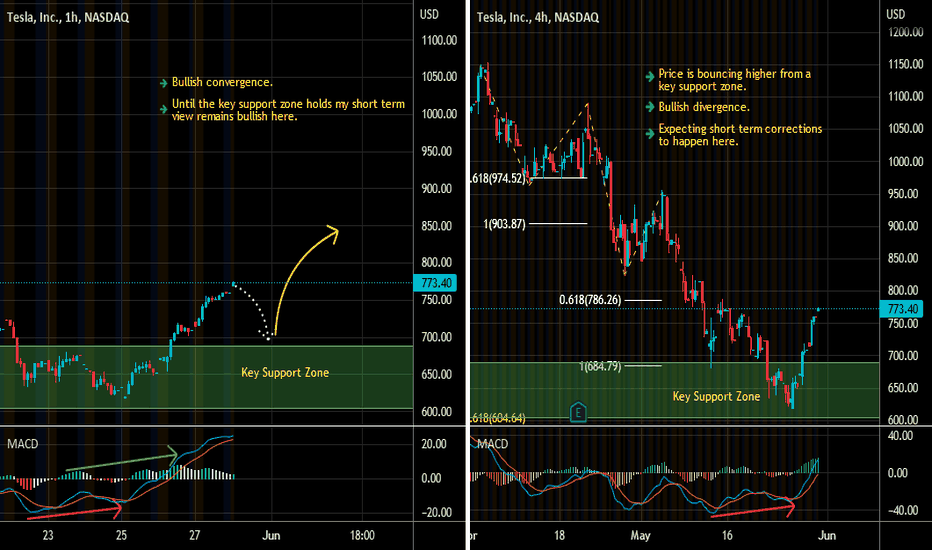Click the '25' date on 1h time axis
932x550 pixels.
coord(121,535)
